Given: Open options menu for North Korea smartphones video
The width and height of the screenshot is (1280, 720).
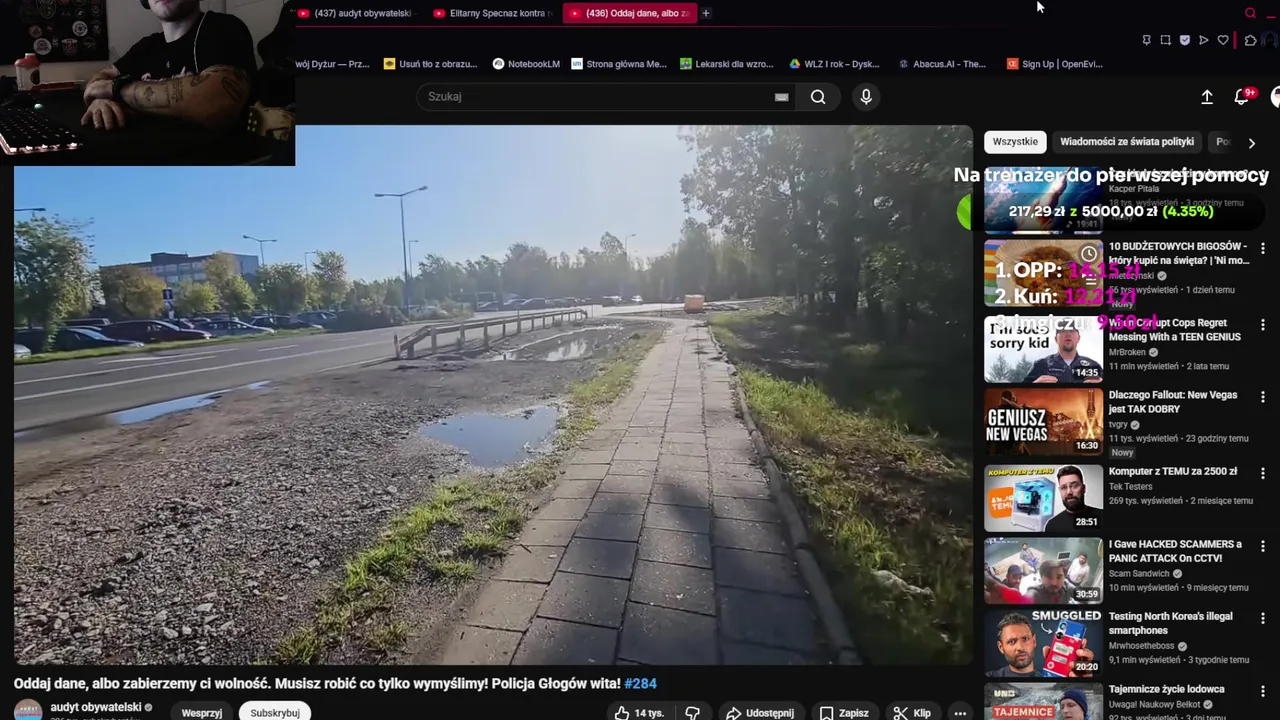Looking at the screenshot, I should click(x=1263, y=618).
